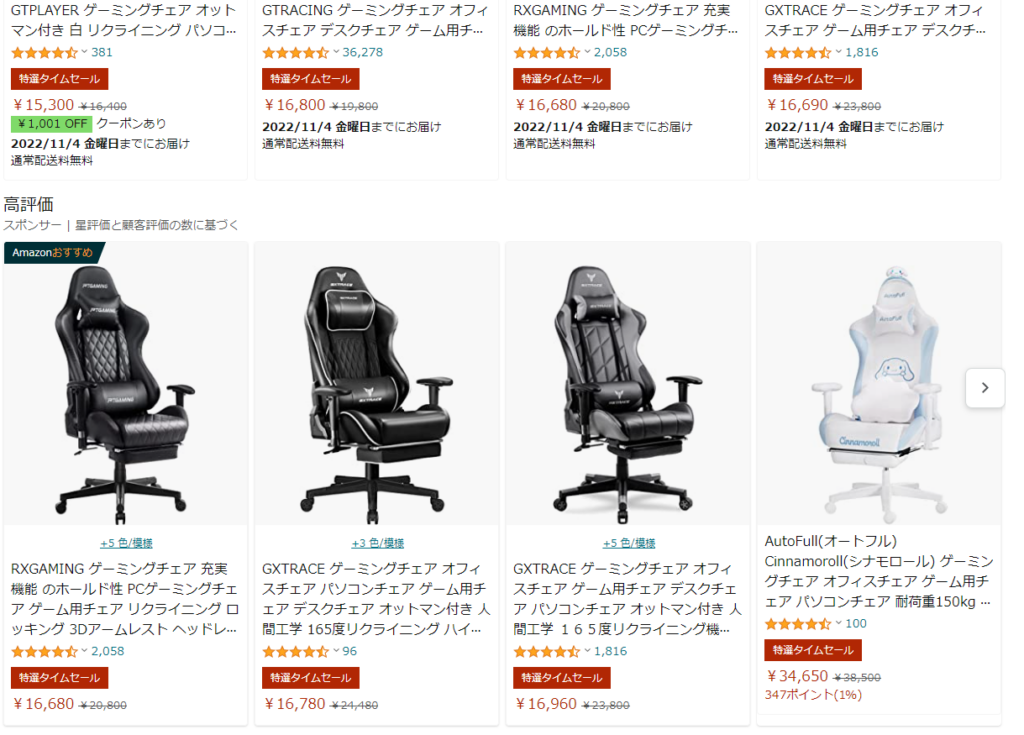Click the carousel next arrow button

coord(984,388)
